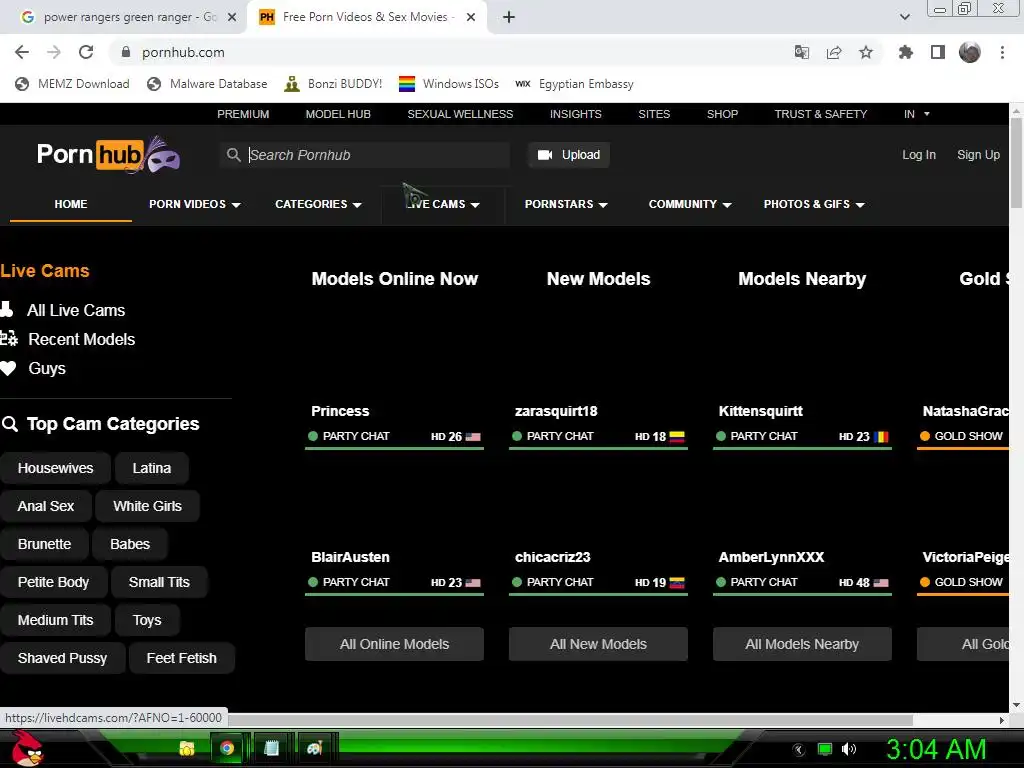Open the Egyptian Embassy bookmark

click(574, 84)
